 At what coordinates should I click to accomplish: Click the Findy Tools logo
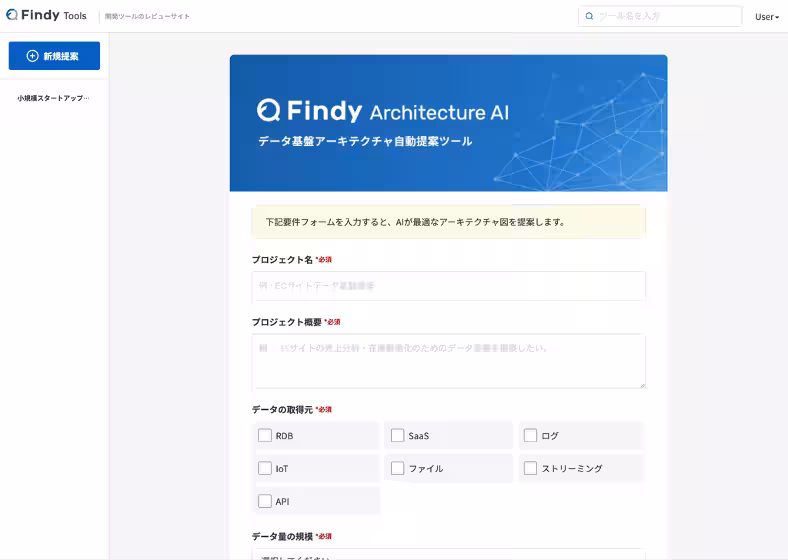pos(46,16)
